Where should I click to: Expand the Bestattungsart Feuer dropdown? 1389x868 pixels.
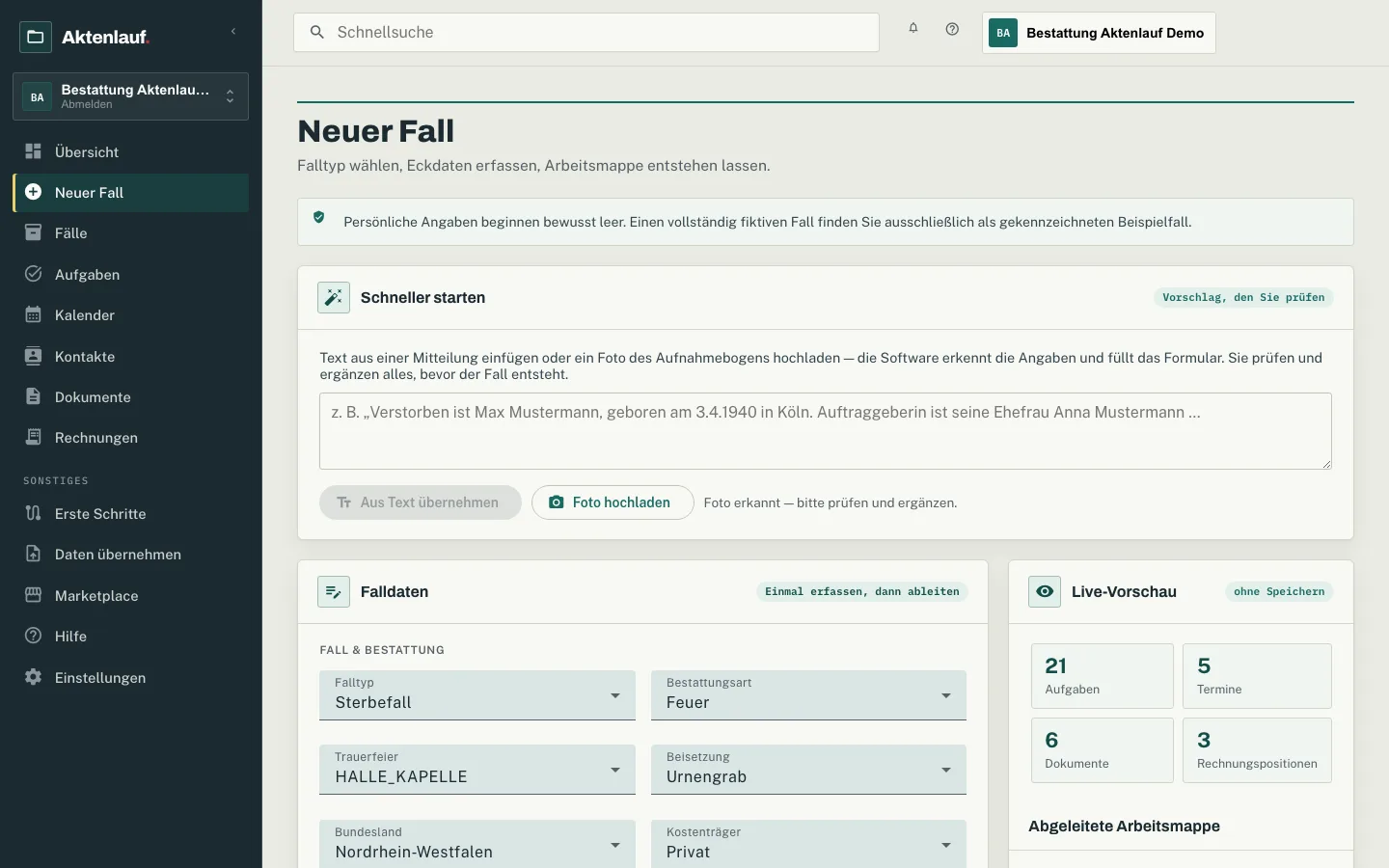[x=808, y=695]
